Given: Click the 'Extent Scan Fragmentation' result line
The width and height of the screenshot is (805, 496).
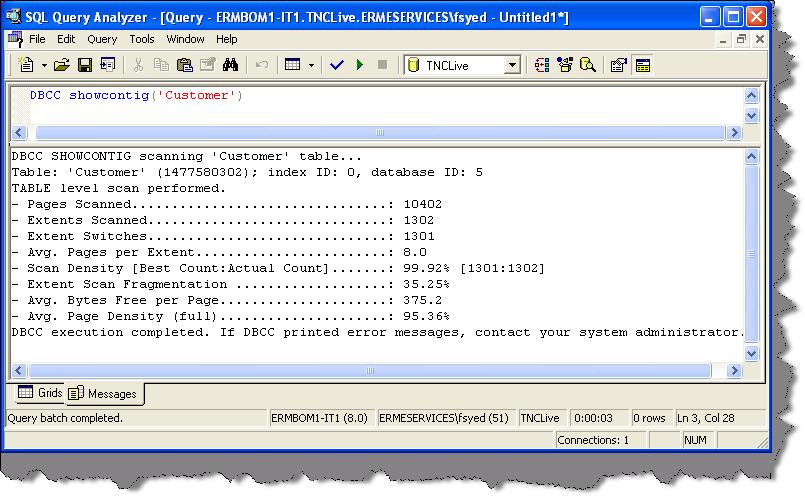Looking at the screenshot, I should pos(231,284).
